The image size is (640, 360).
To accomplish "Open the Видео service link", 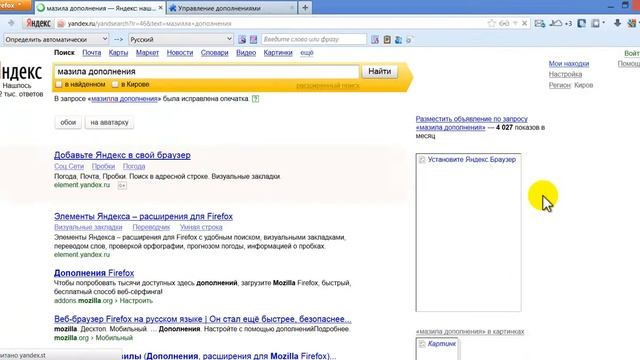I will point(246,53).
